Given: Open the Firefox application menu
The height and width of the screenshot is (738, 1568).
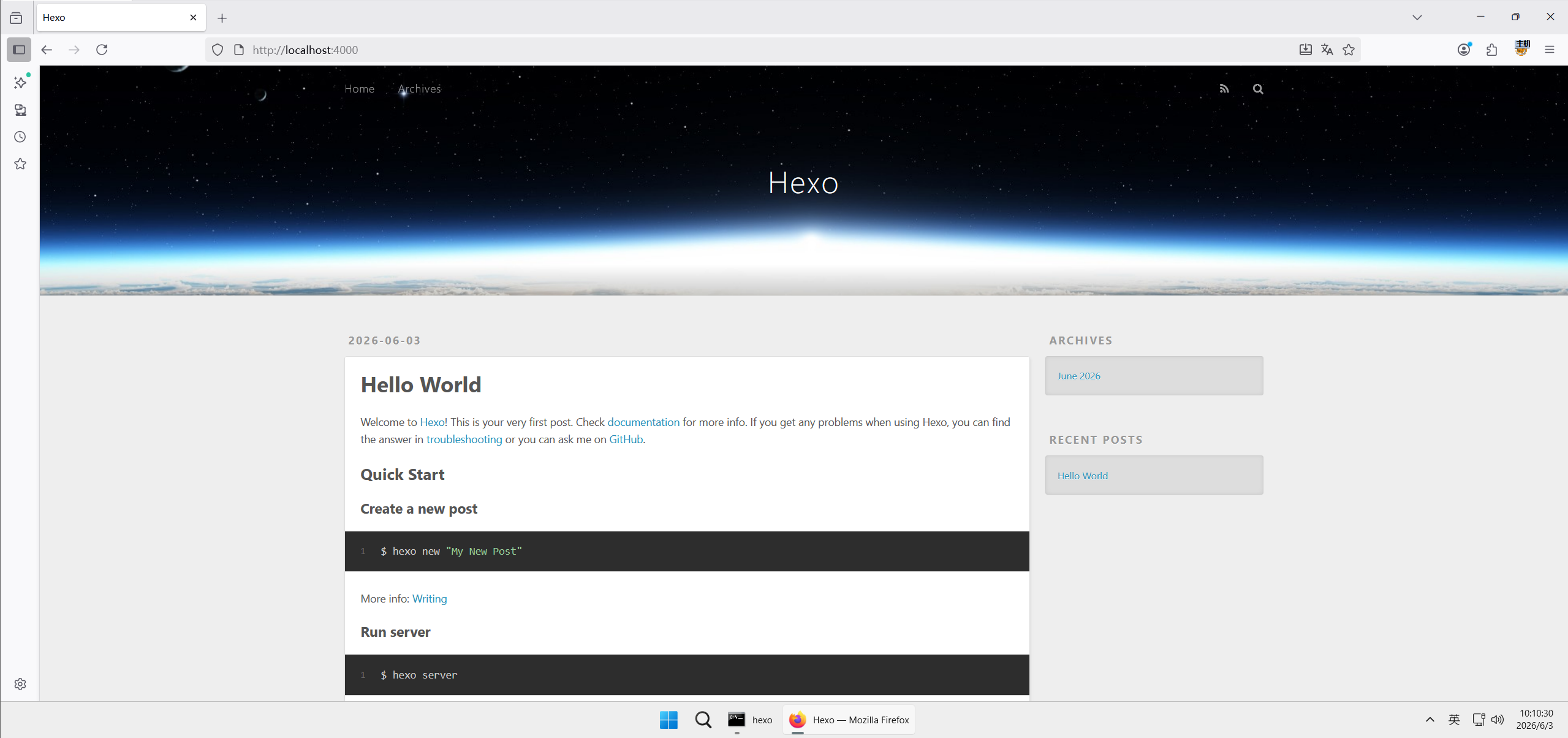Looking at the screenshot, I should [x=1550, y=50].
